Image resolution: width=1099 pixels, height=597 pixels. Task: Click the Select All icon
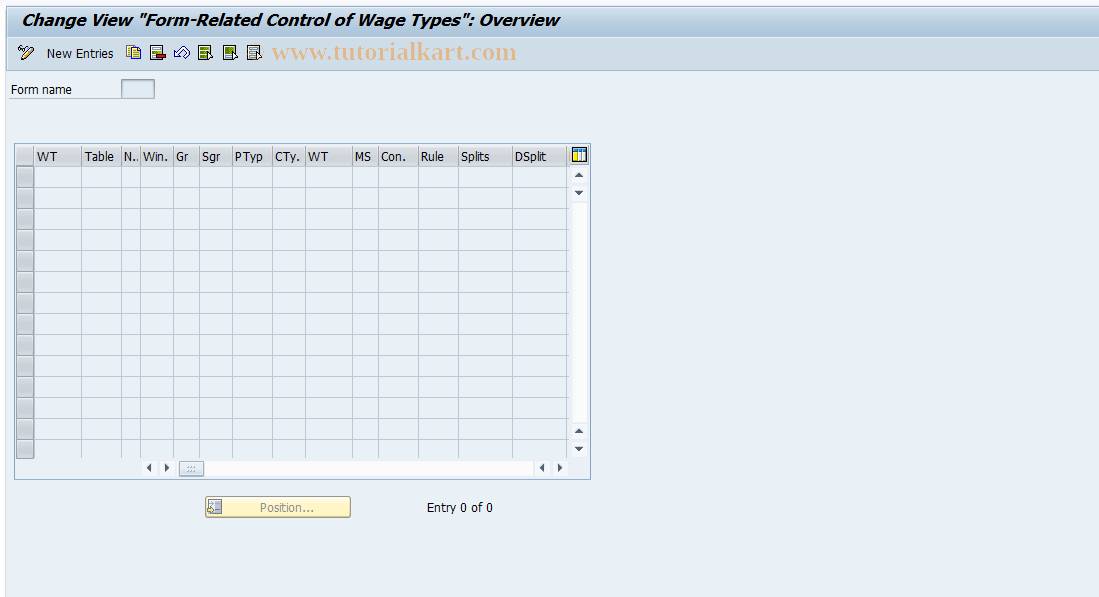pyautogui.click(x=205, y=53)
